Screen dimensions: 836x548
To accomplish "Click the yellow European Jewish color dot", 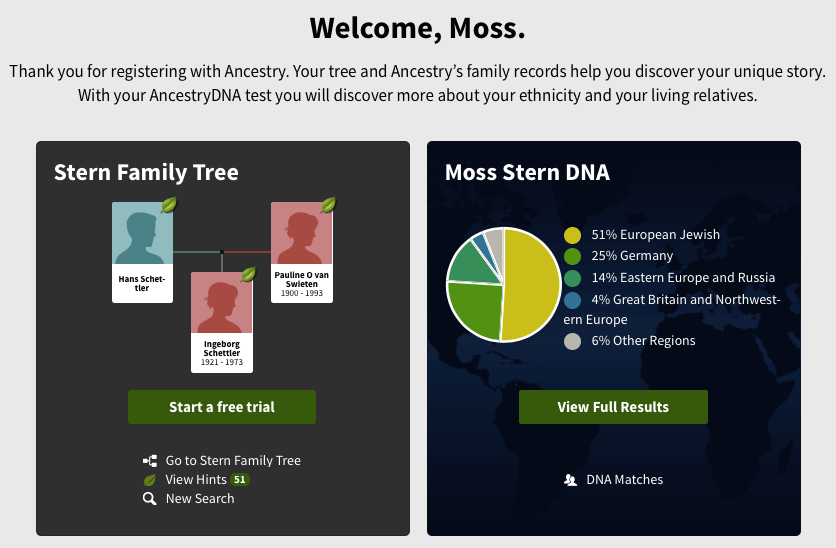I will click(572, 236).
